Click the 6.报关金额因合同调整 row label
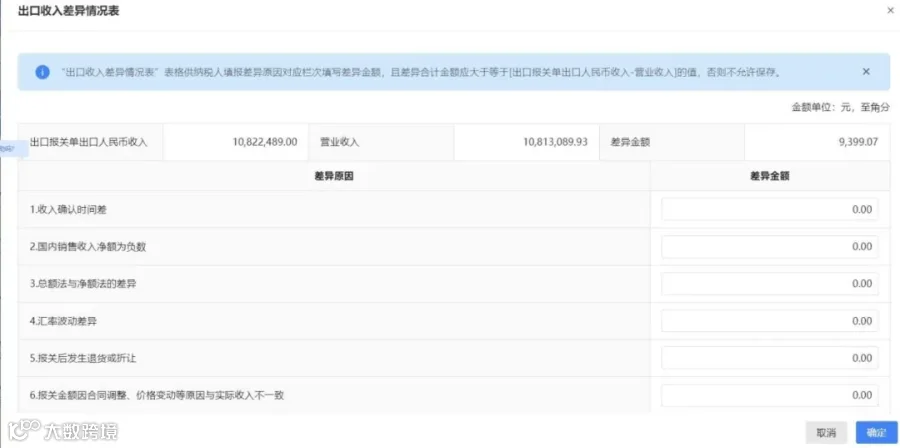The width and height of the screenshot is (900, 448). pyautogui.click(x=157, y=395)
